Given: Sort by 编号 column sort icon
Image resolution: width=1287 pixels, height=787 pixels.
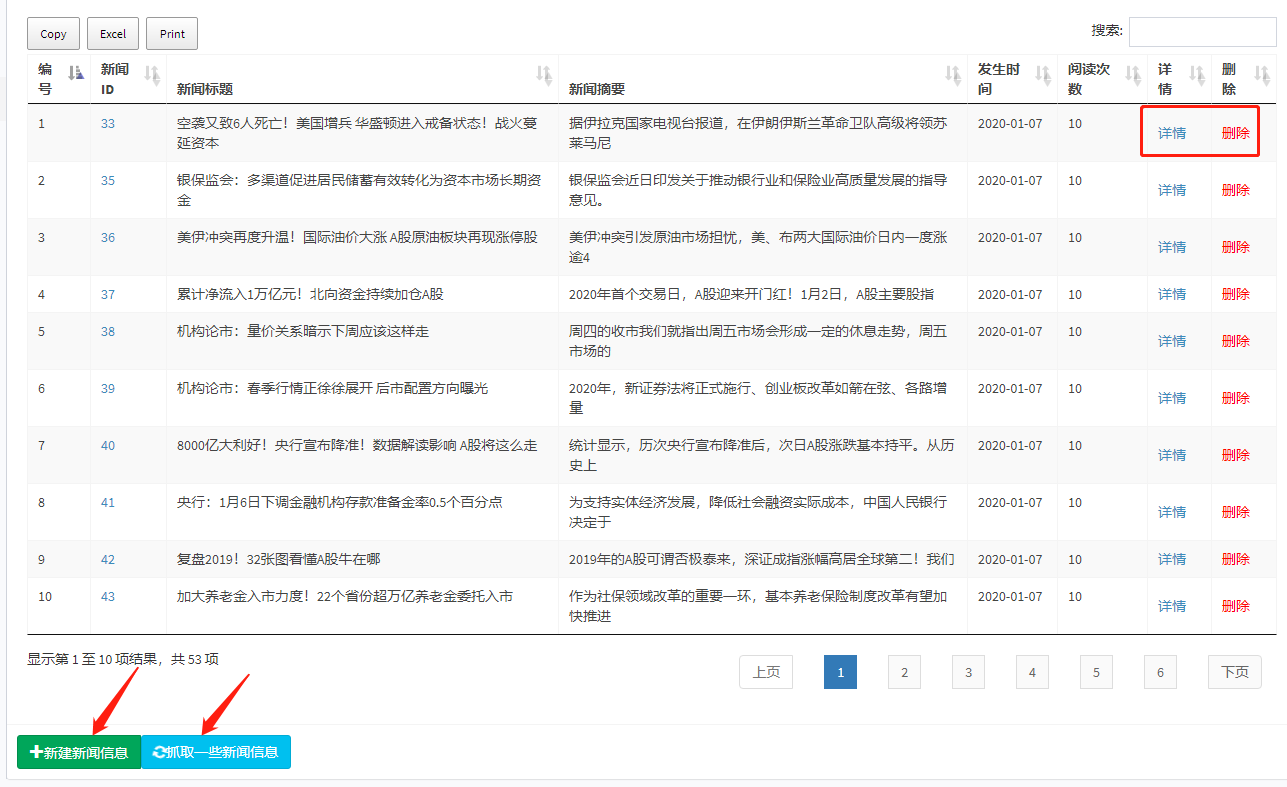Looking at the screenshot, I should [x=76, y=72].
